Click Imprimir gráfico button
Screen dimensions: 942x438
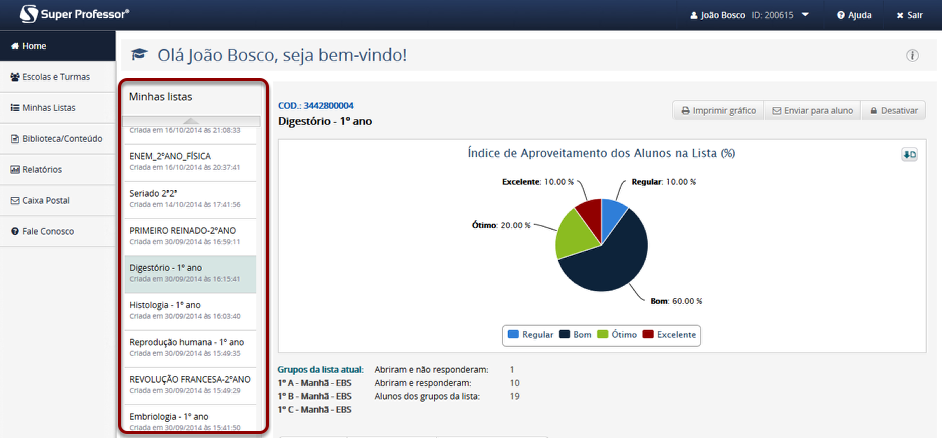click(x=718, y=111)
